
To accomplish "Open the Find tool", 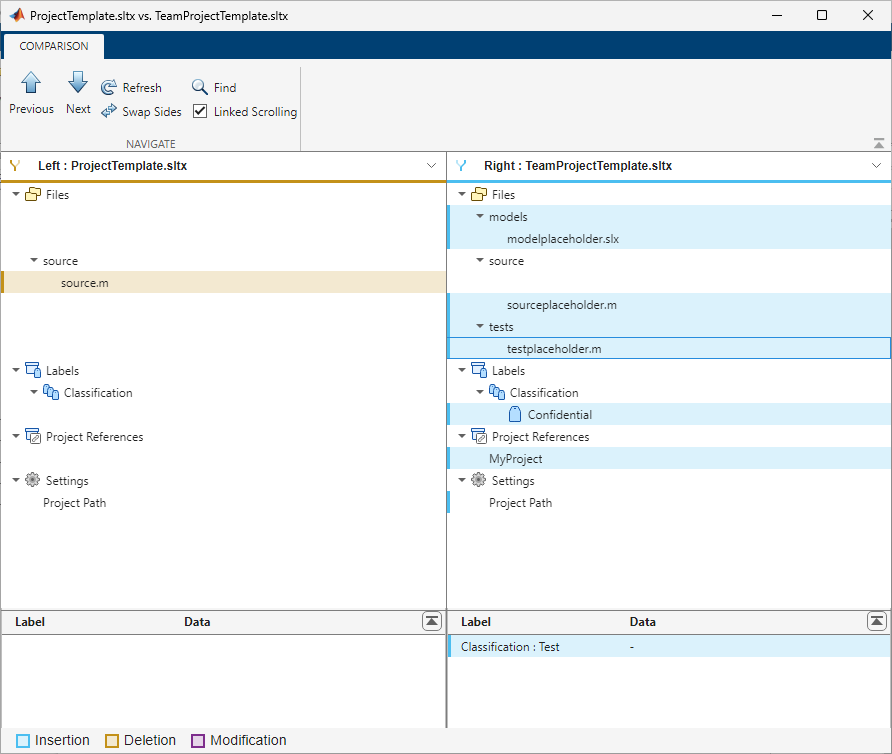I will coord(213,87).
